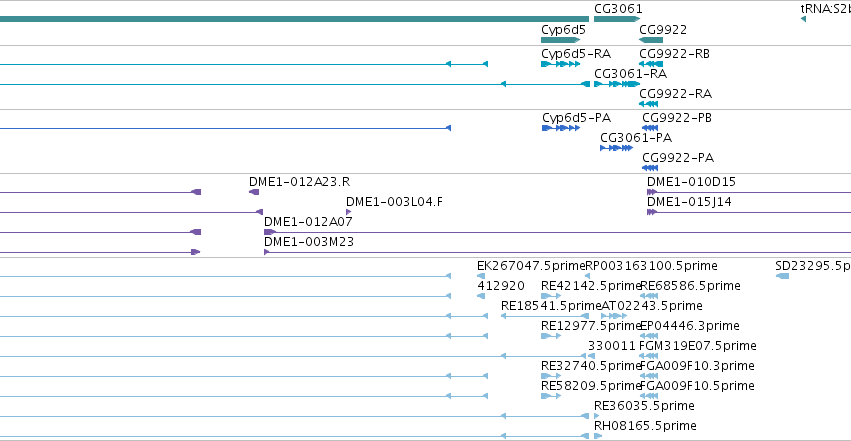
Task: Click the DME1-015J14 feature label
Action: [x=689, y=202]
